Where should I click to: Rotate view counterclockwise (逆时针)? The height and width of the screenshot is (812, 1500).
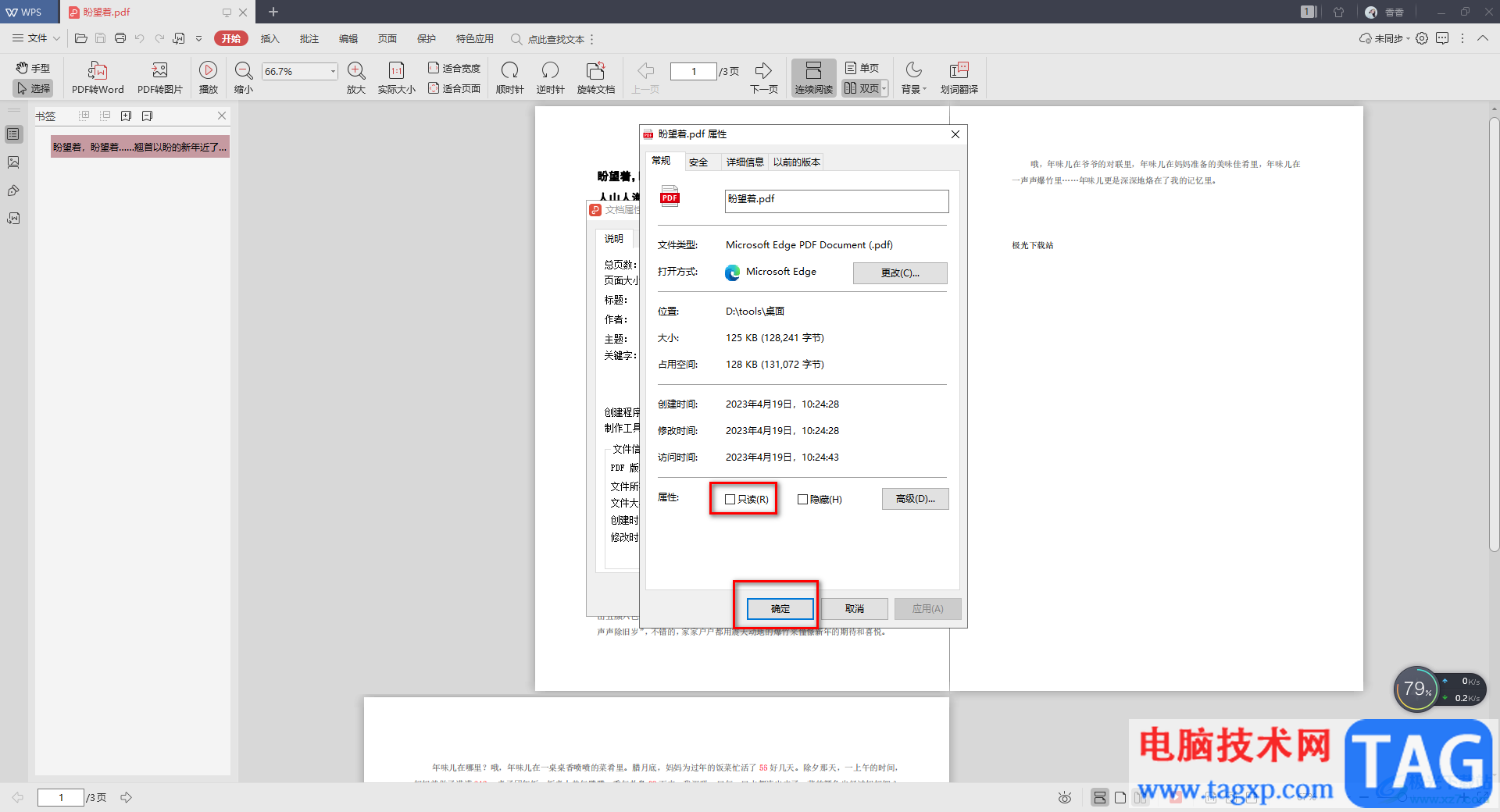click(x=550, y=78)
